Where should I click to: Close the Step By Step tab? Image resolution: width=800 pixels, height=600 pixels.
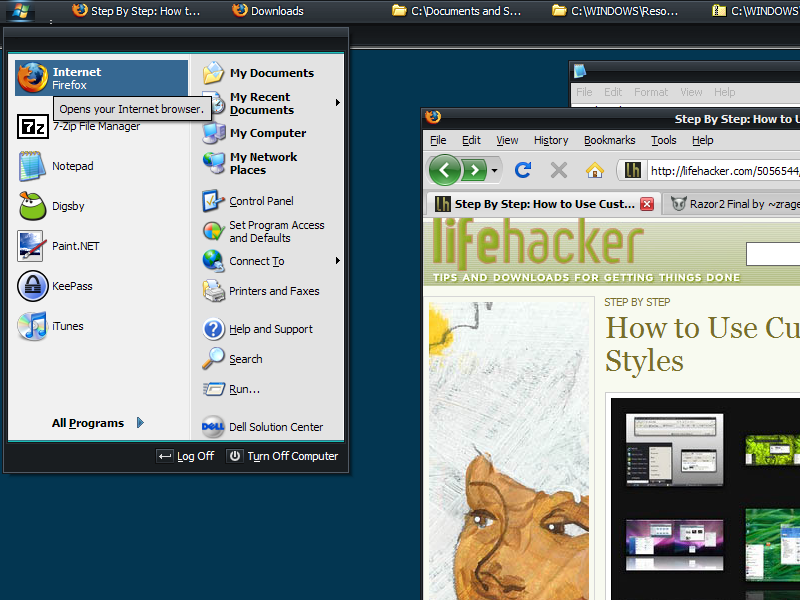tap(647, 204)
